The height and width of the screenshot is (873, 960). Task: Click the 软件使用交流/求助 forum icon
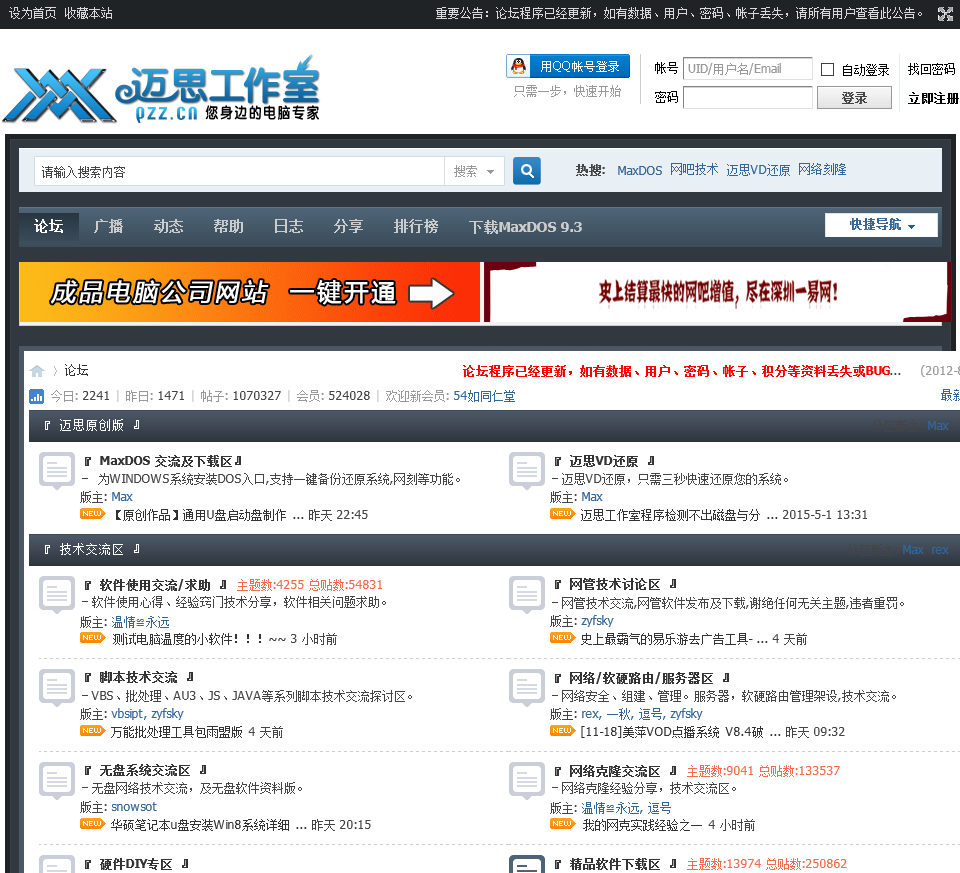coord(57,594)
